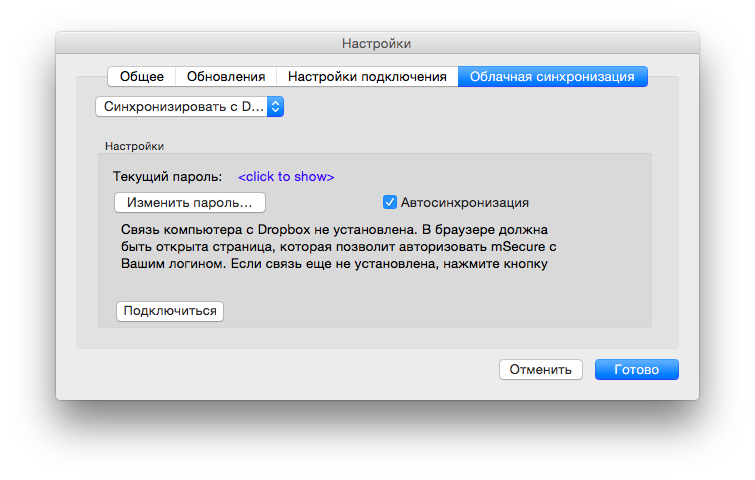This screenshot has height=480, width=755.
Task: Confirm settings with the Готово button
Action: tap(636, 369)
